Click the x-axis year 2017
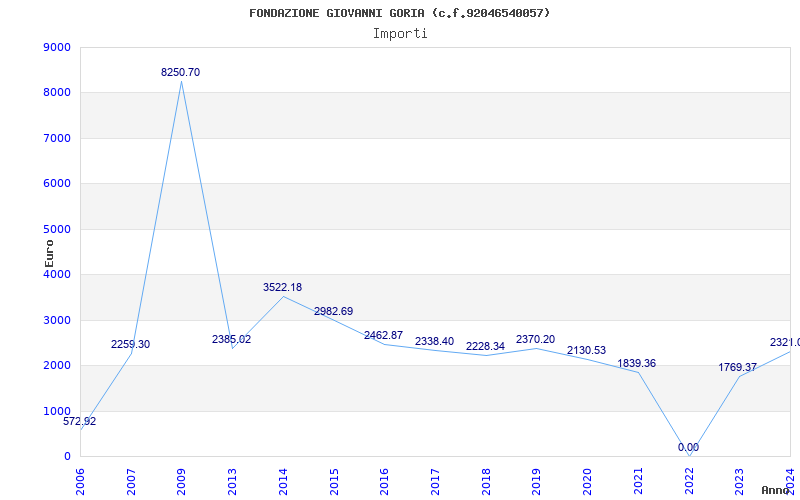 [x=435, y=482]
